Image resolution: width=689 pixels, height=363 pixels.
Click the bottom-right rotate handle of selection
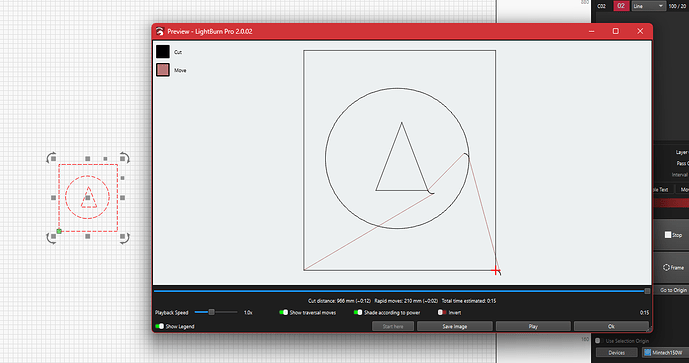124,238
